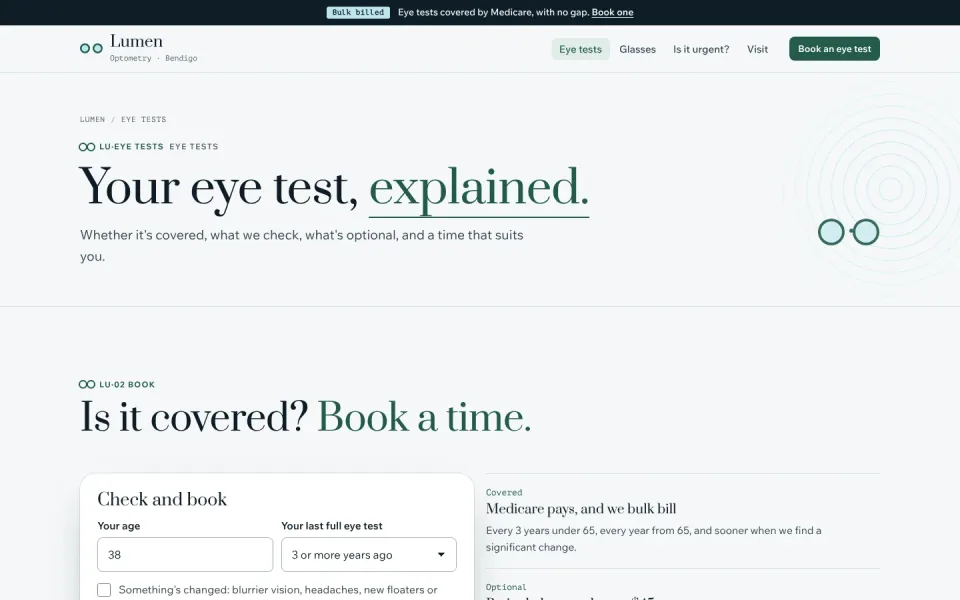
Task: Open the Eye tests nav item
Action: (x=580, y=49)
